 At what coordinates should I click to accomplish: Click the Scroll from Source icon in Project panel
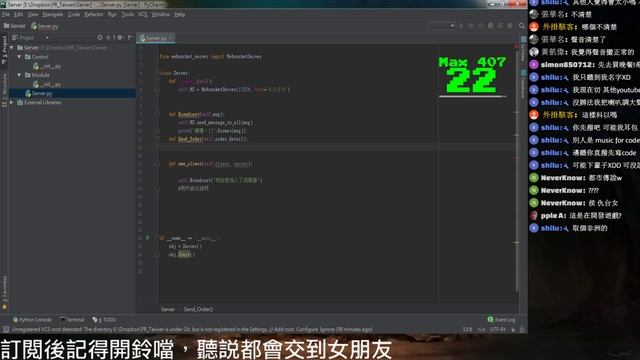100,38
